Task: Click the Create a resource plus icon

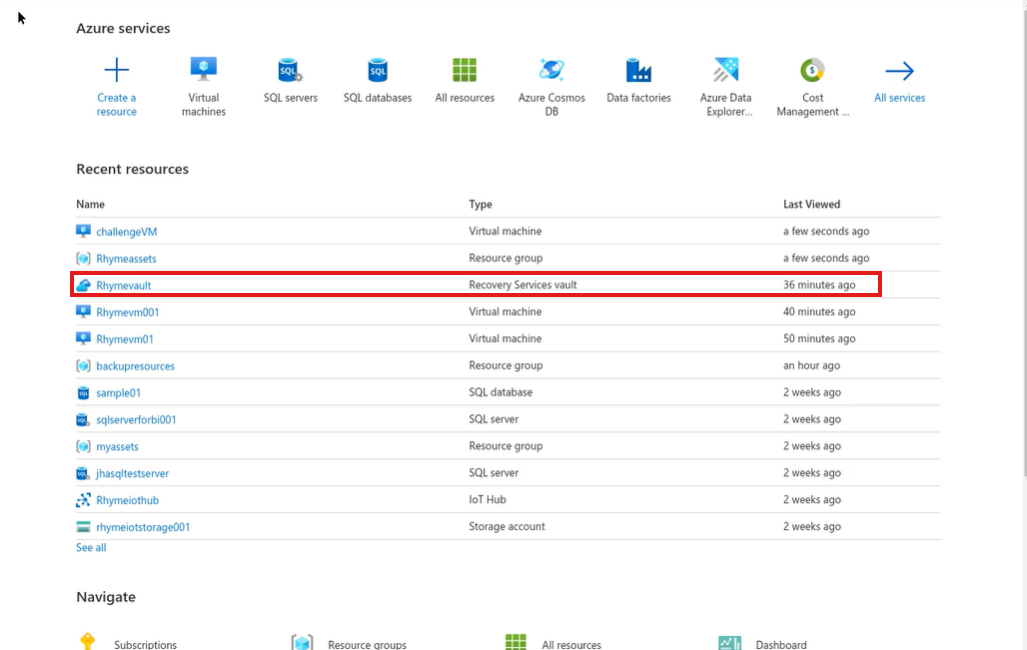Action: [117, 70]
